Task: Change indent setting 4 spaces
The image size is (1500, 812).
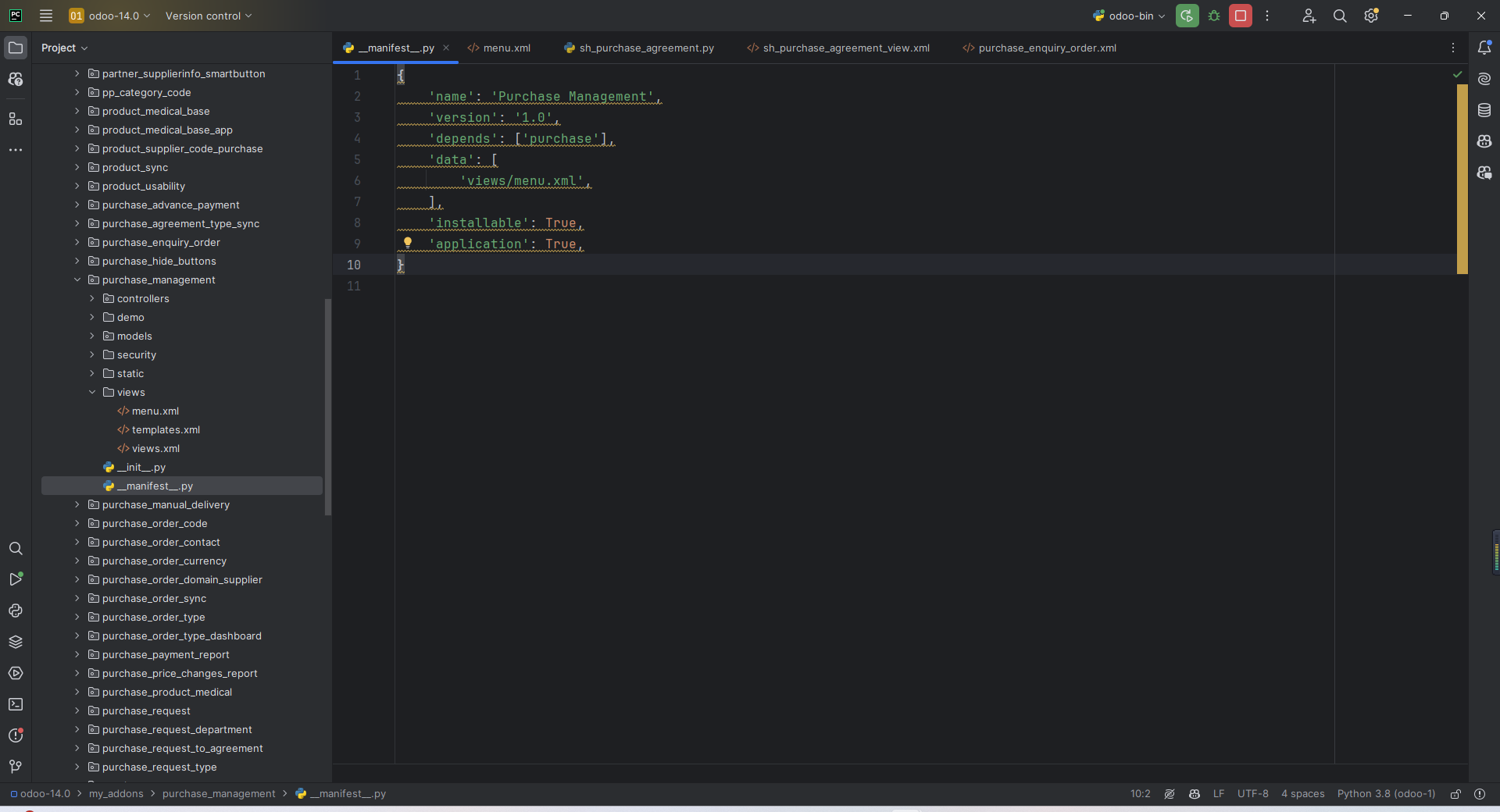Action: tap(1303, 794)
